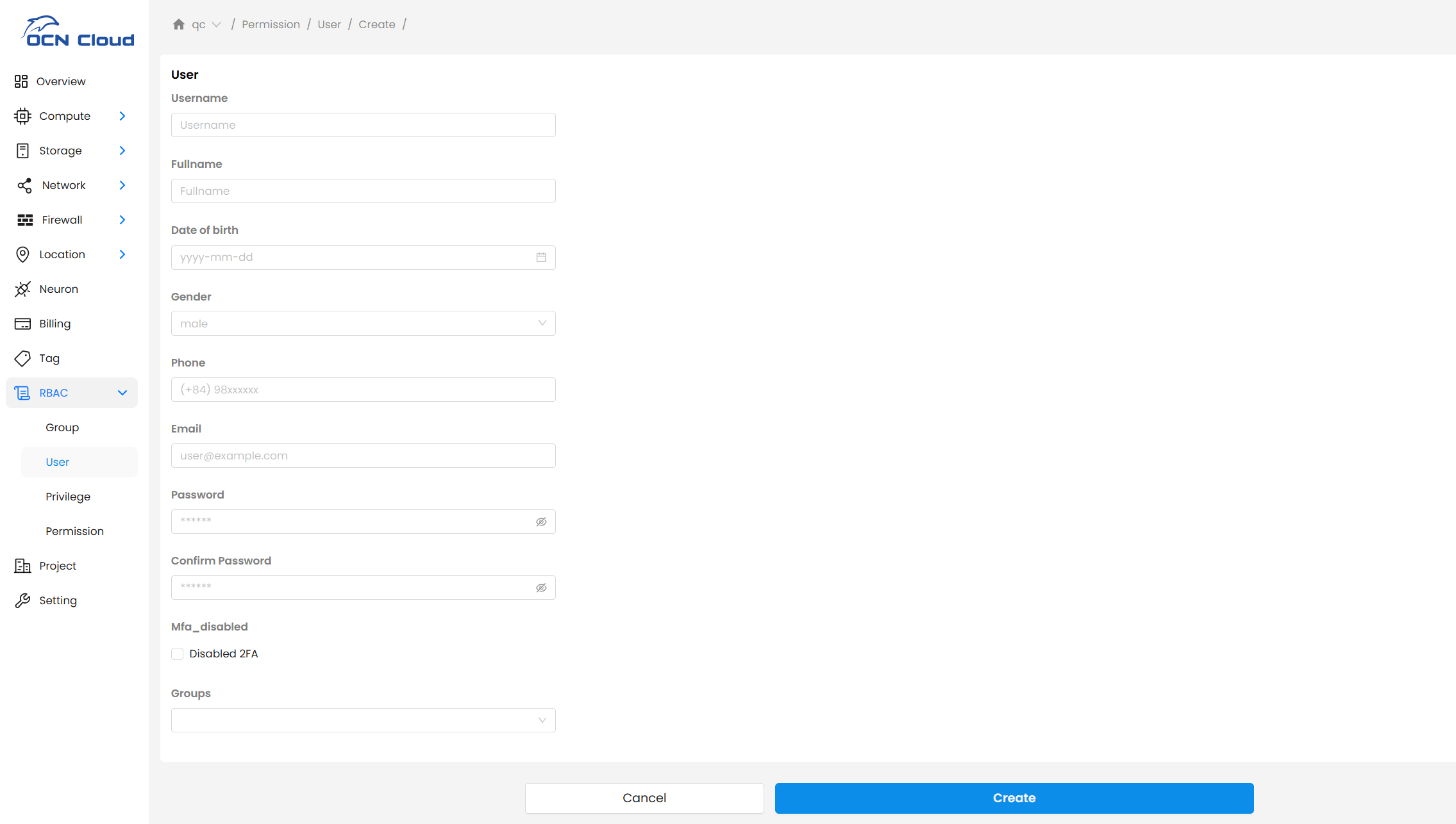Click the blue Create button
This screenshot has width=1456, height=824.
[x=1014, y=798]
